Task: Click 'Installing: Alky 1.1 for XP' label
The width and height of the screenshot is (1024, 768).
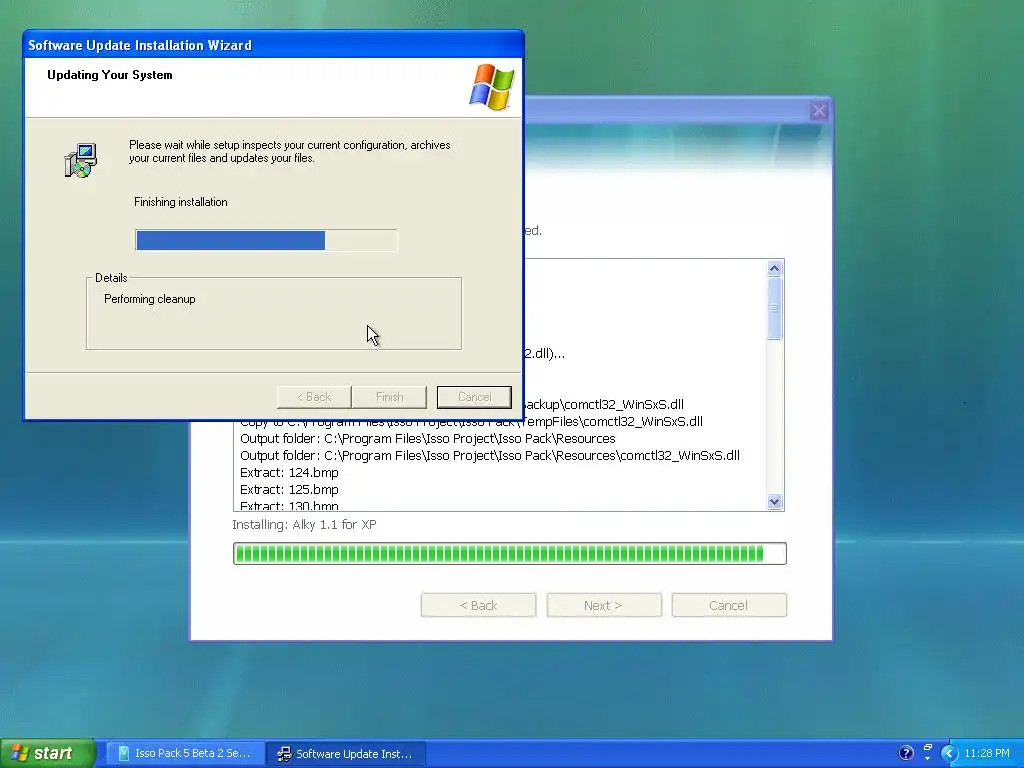Action: click(304, 524)
